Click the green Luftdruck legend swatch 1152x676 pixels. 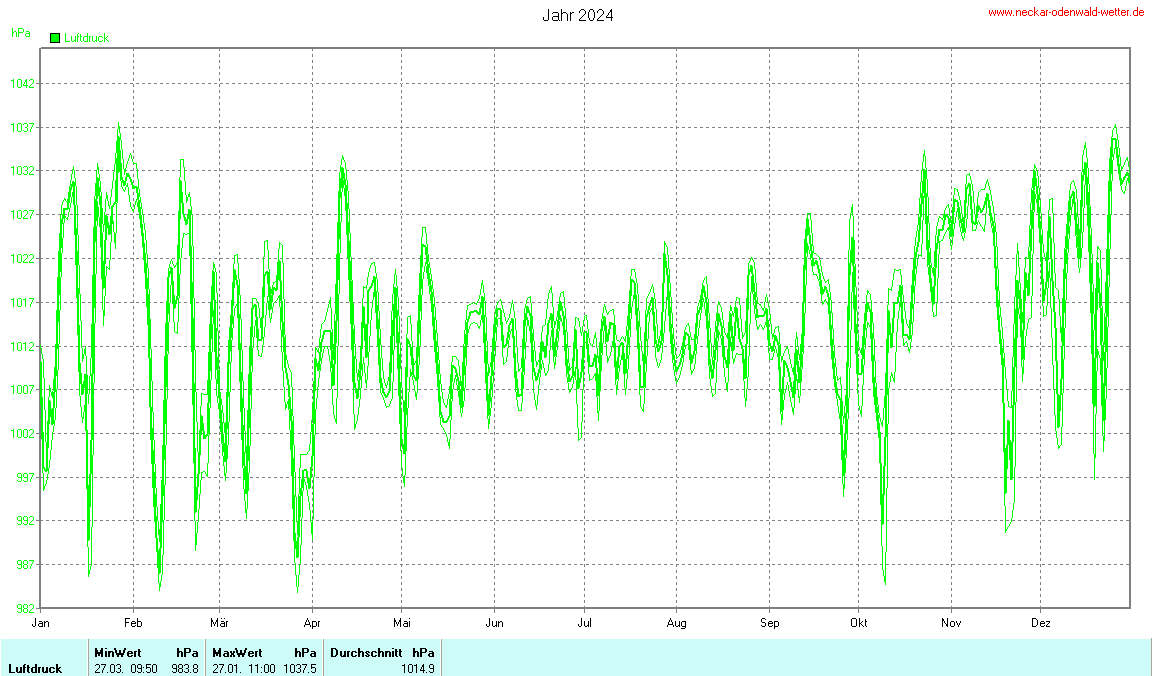coord(55,38)
